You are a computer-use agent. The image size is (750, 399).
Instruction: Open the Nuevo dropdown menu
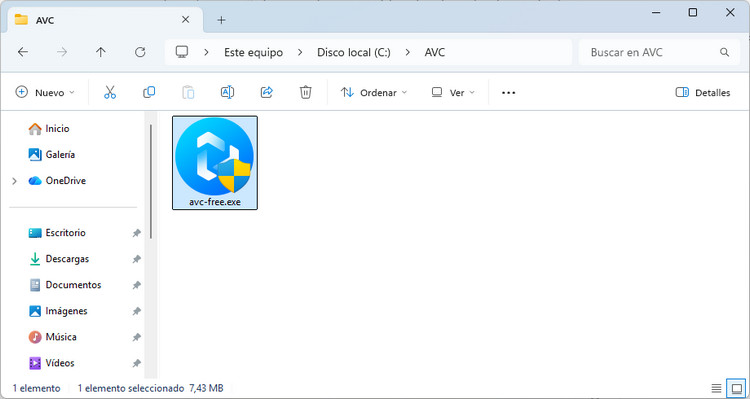coord(45,92)
